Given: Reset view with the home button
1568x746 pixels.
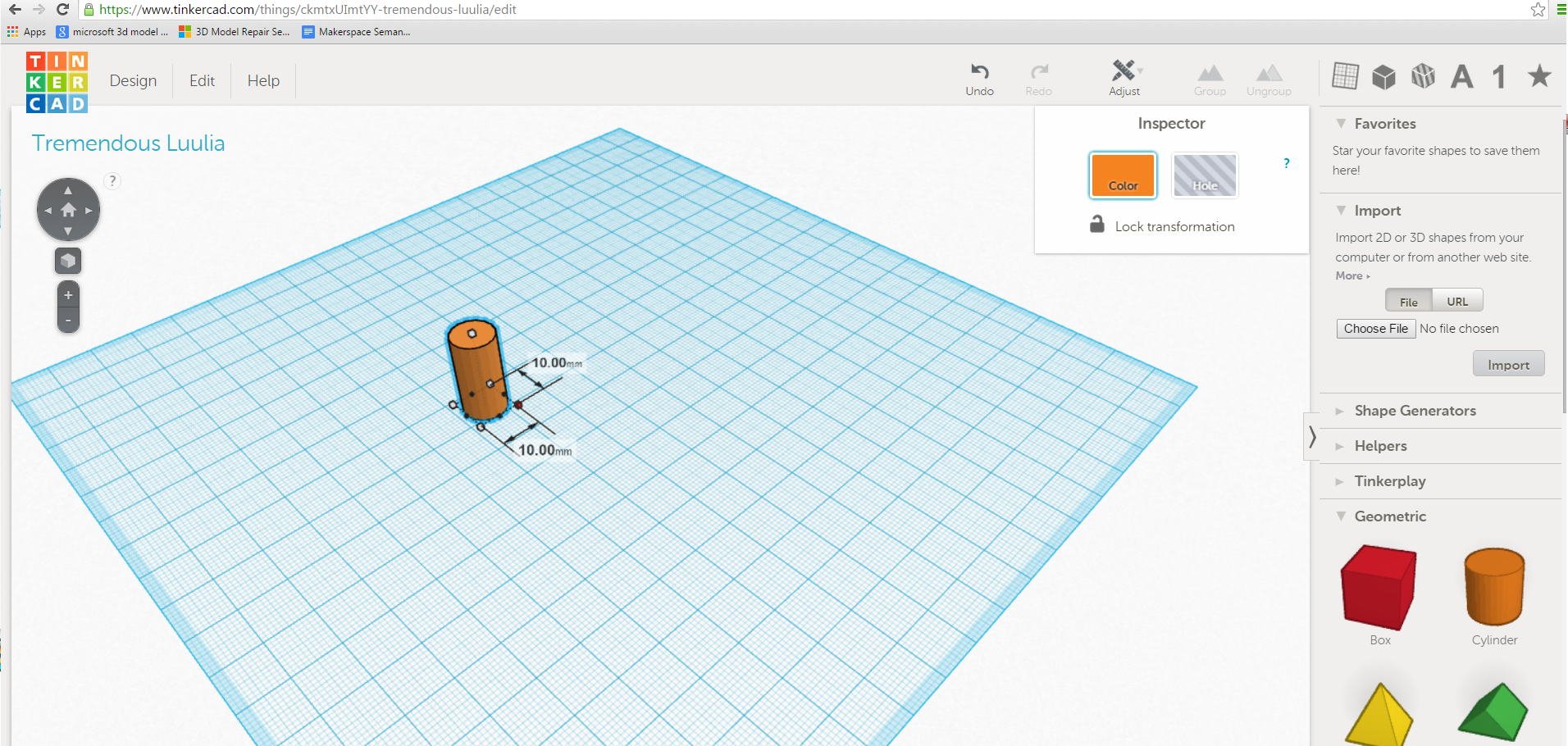Looking at the screenshot, I should (68, 210).
